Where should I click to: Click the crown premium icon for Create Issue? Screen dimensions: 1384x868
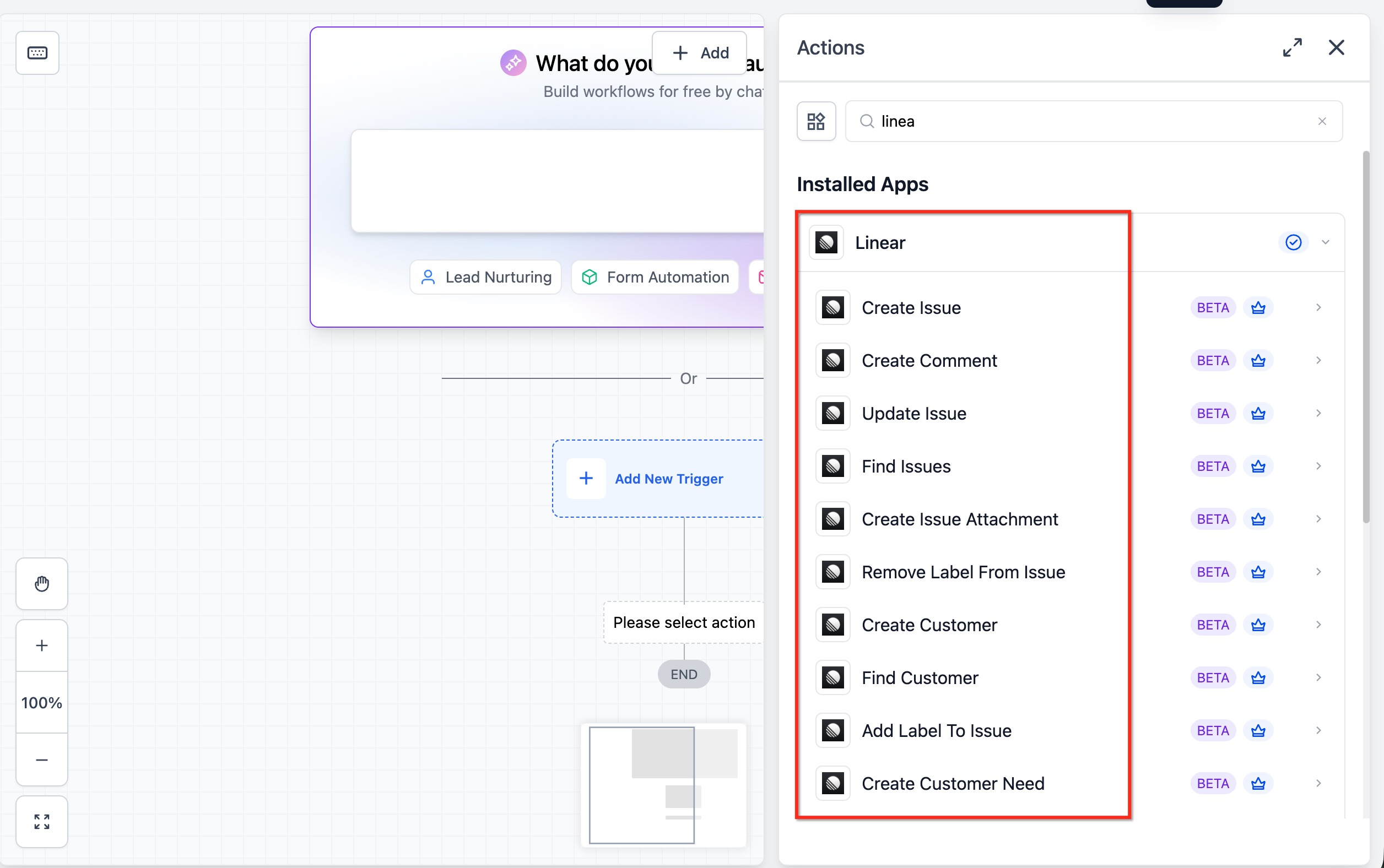(1258, 308)
